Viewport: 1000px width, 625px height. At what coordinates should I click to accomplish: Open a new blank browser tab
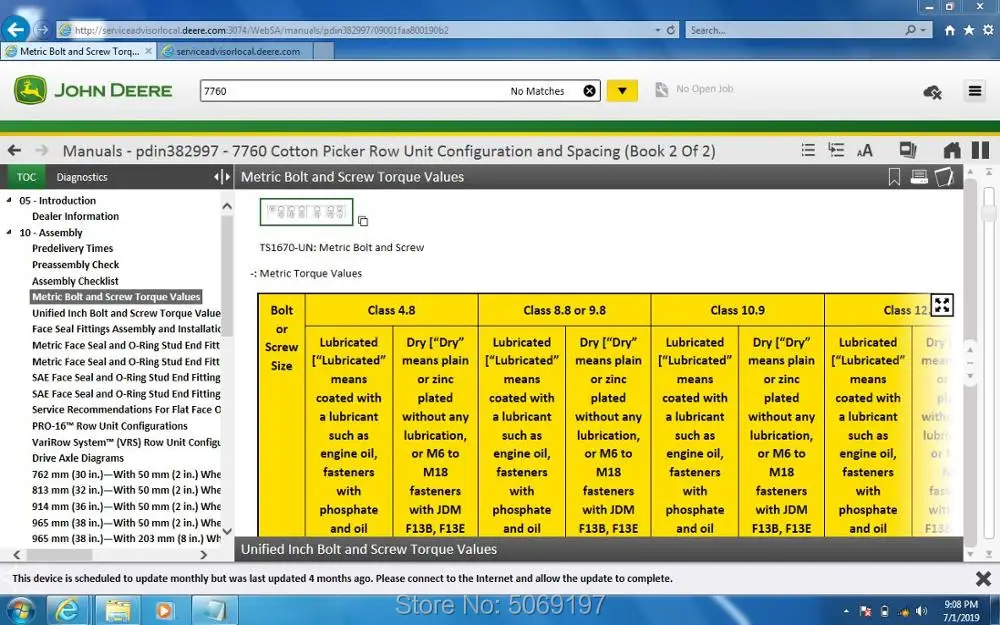(x=323, y=51)
